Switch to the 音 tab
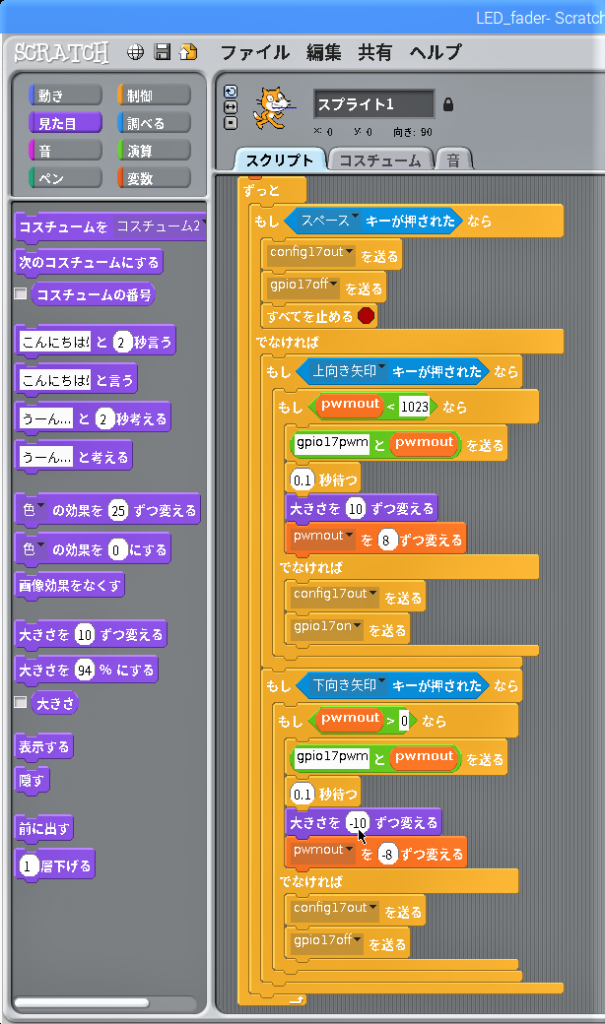605x1024 pixels. [x=453, y=160]
